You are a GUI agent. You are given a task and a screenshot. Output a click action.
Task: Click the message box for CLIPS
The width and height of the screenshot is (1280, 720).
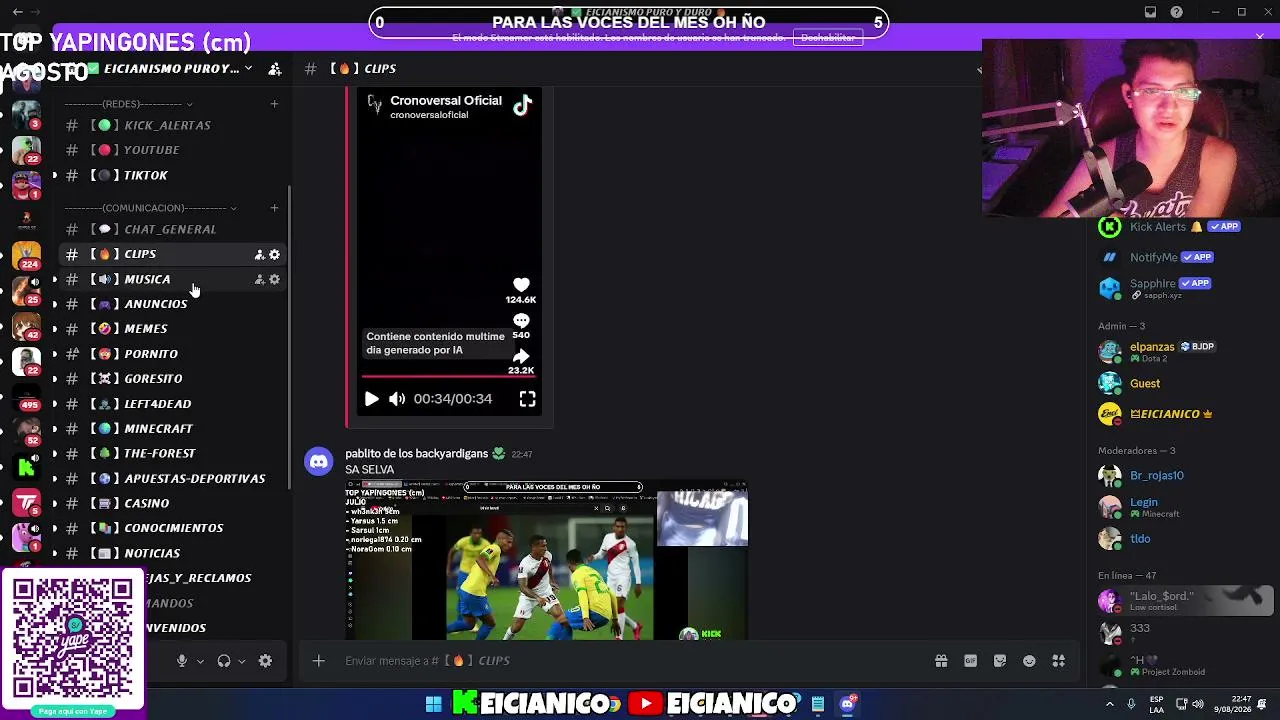point(630,661)
